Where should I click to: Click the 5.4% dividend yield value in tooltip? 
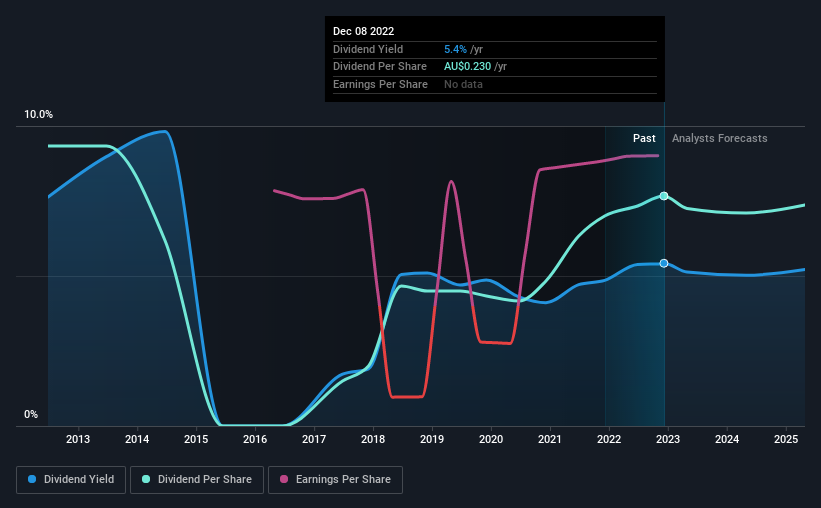(455, 49)
